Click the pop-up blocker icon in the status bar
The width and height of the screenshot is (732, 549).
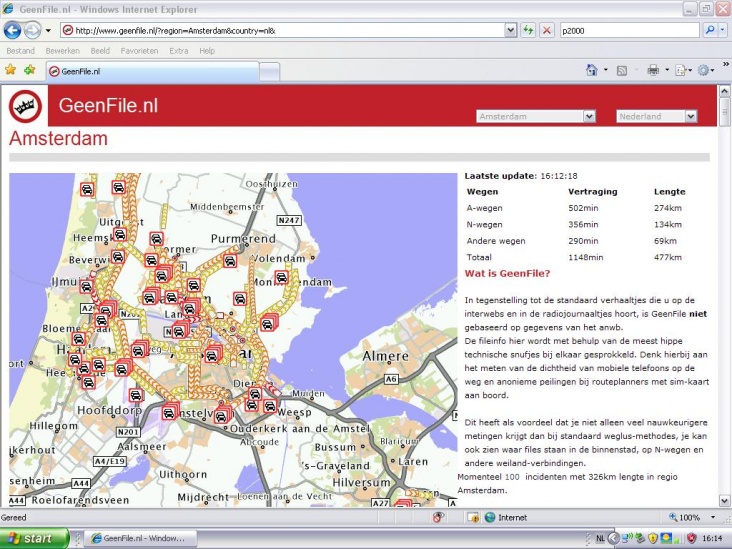click(x=437, y=517)
